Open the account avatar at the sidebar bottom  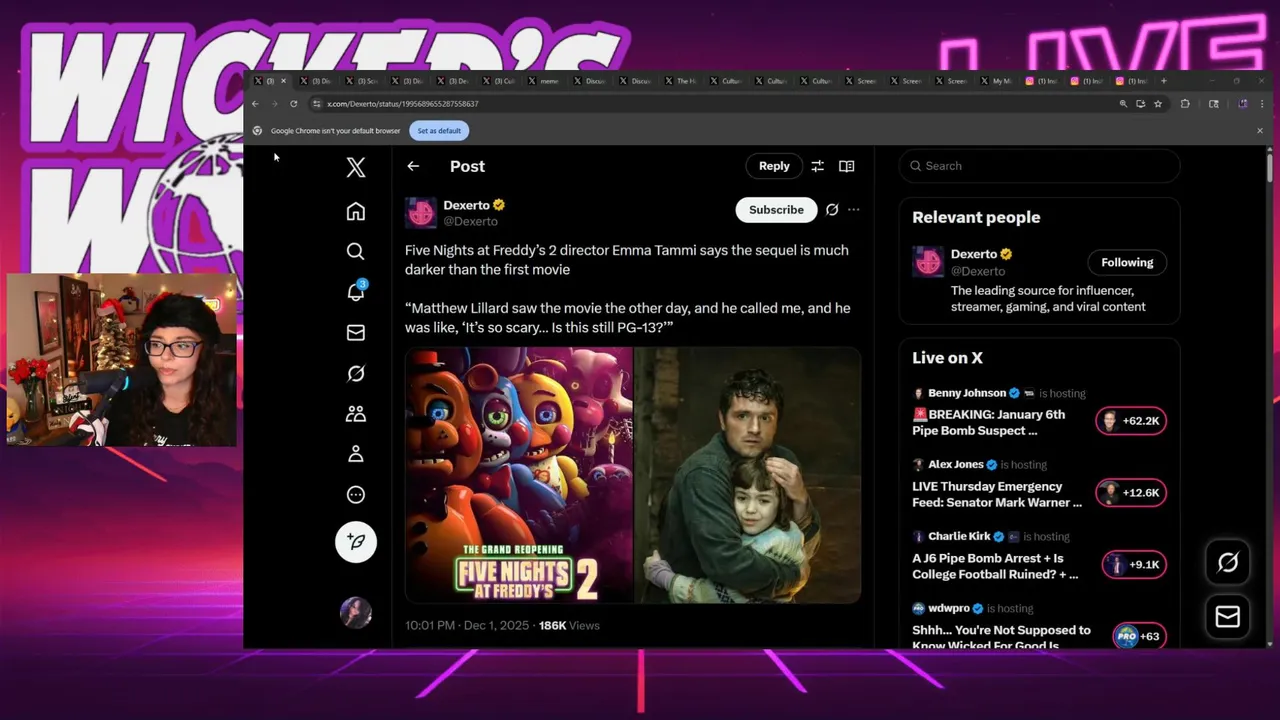[356, 612]
